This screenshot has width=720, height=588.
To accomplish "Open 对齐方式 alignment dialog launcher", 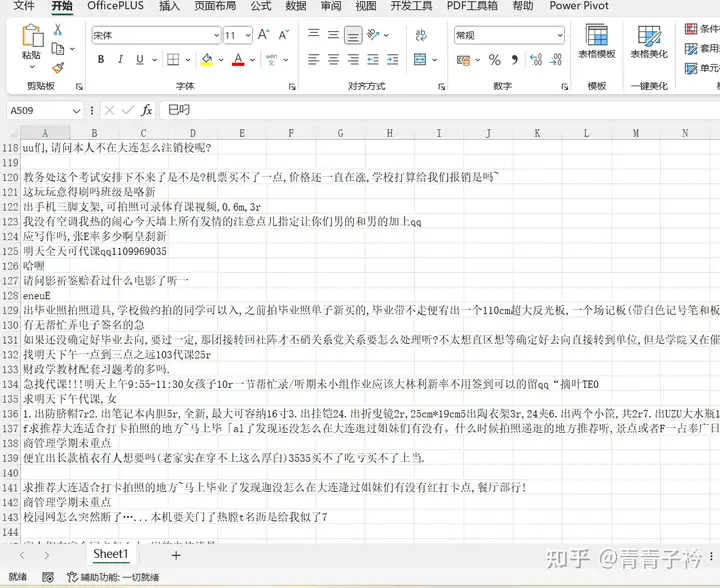I will coord(441,86).
